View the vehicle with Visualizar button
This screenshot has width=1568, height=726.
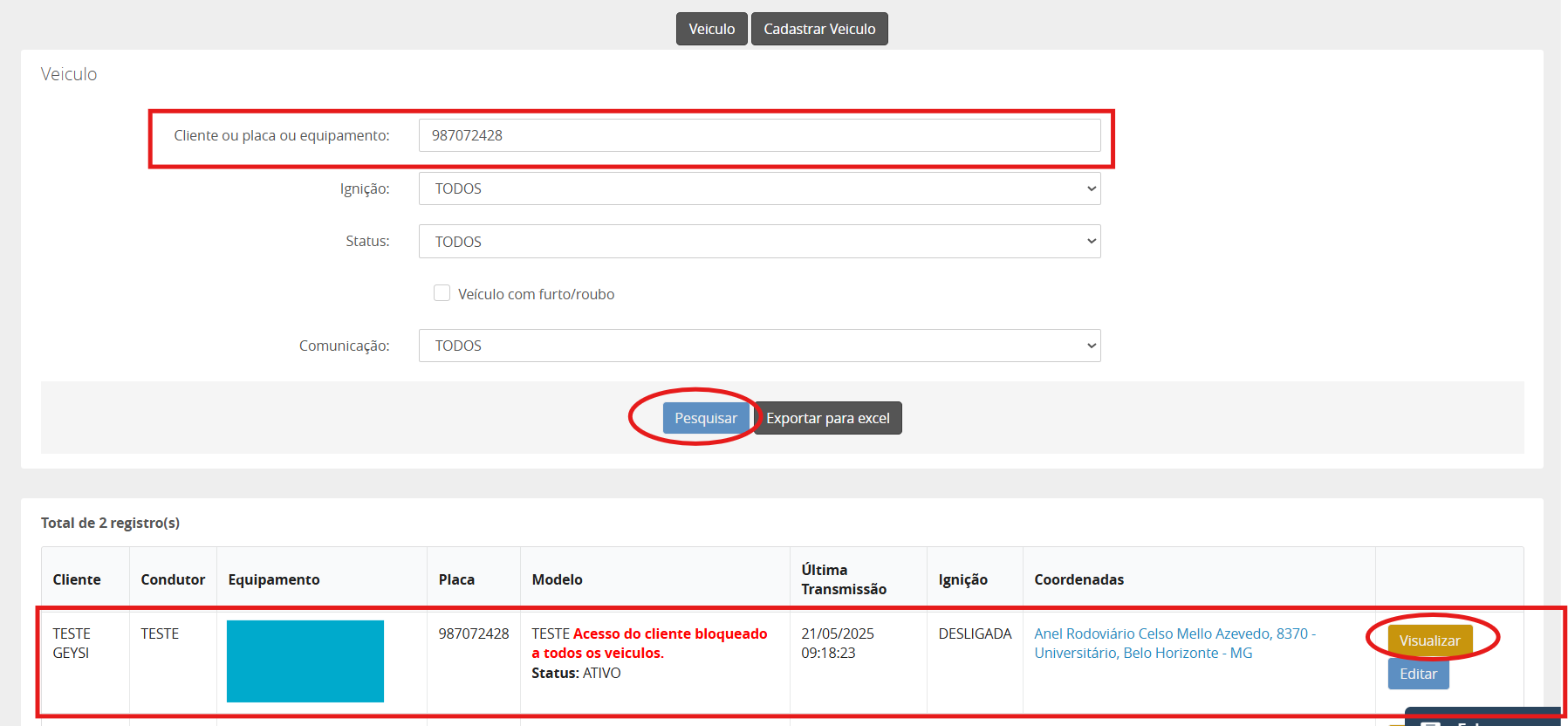click(x=1429, y=640)
